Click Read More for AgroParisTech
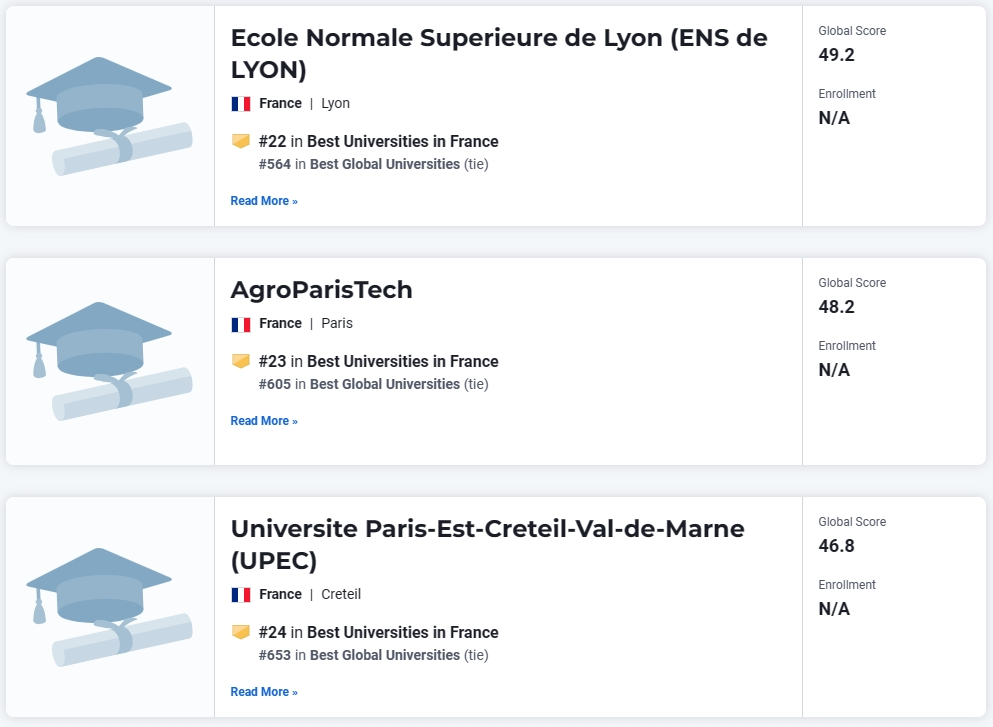Image resolution: width=993 pixels, height=727 pixels. click(264, 420)
